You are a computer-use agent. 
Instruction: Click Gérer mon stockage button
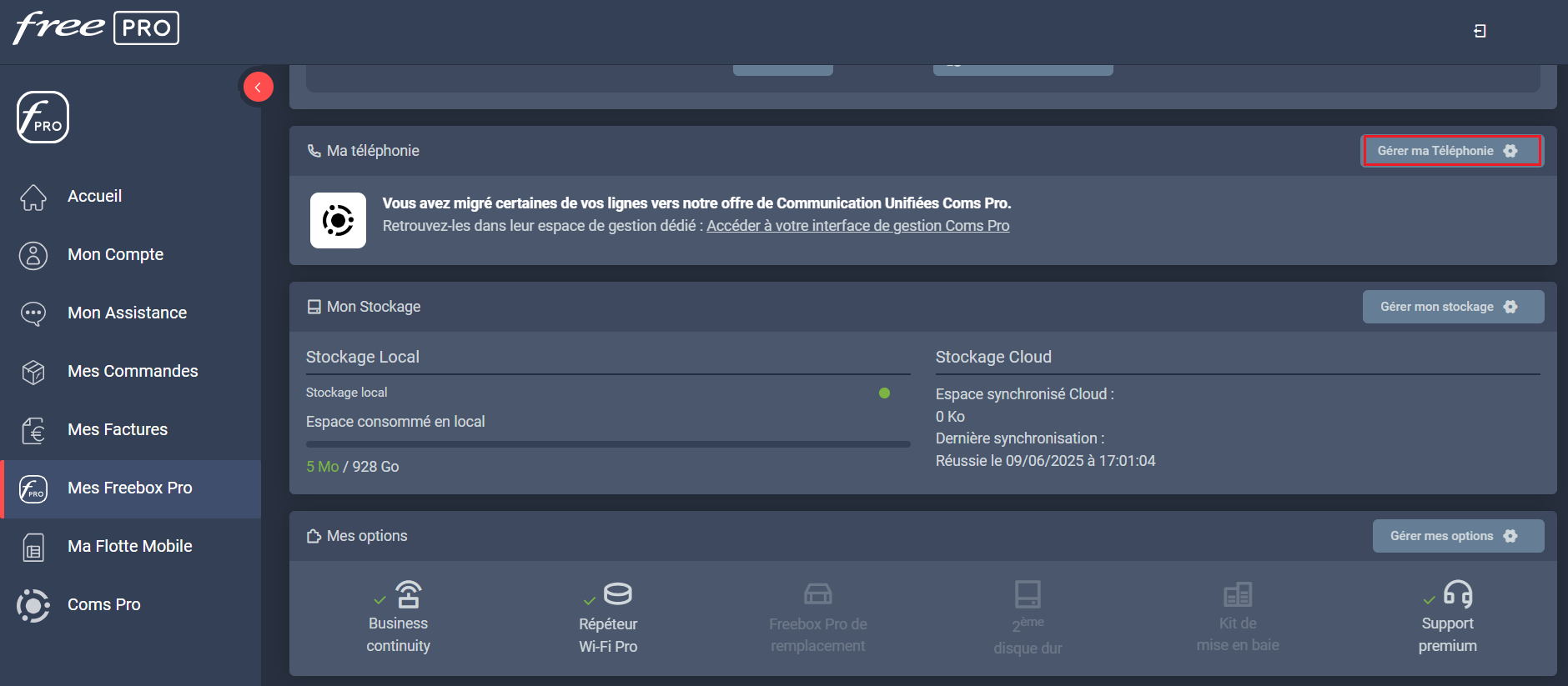click(1453, 307)
